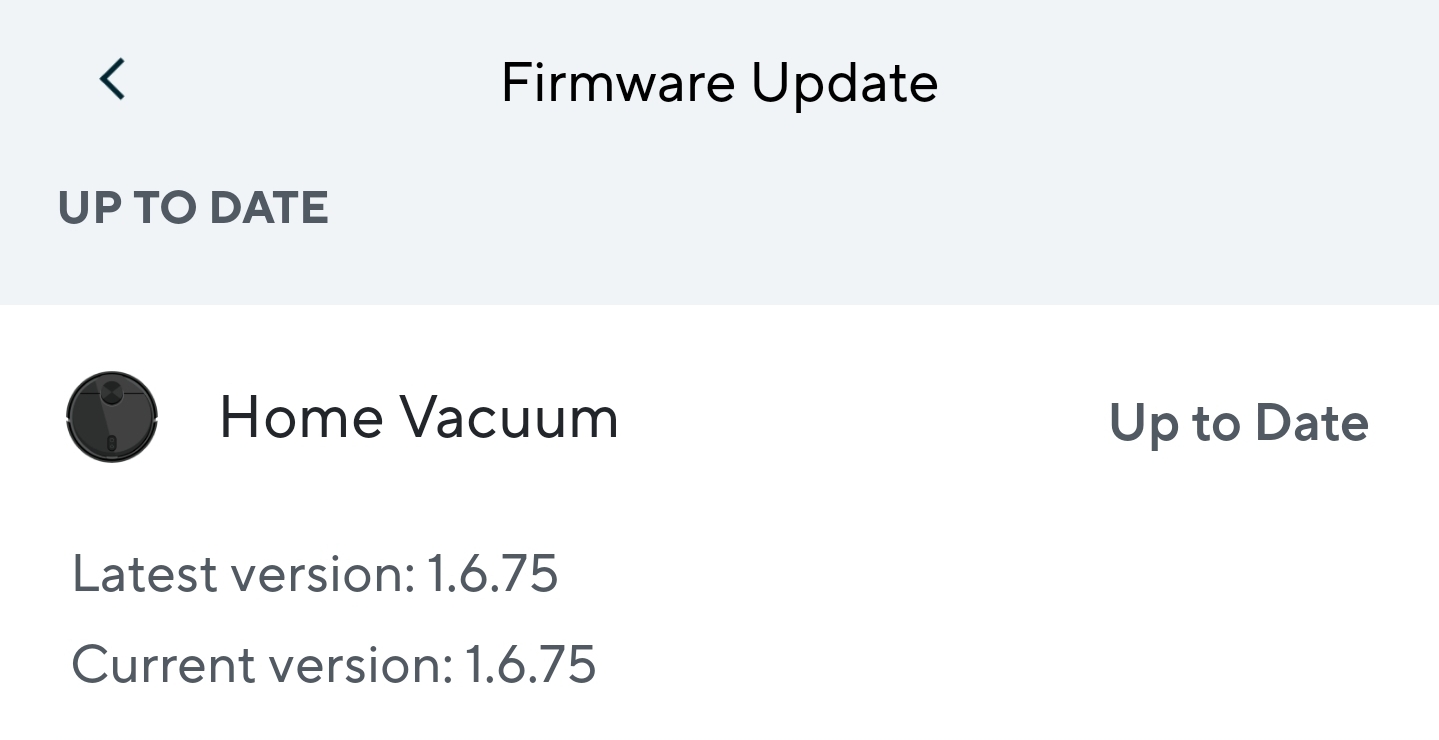Tap the Current version: 1.6.75 line

pos(333,664)
